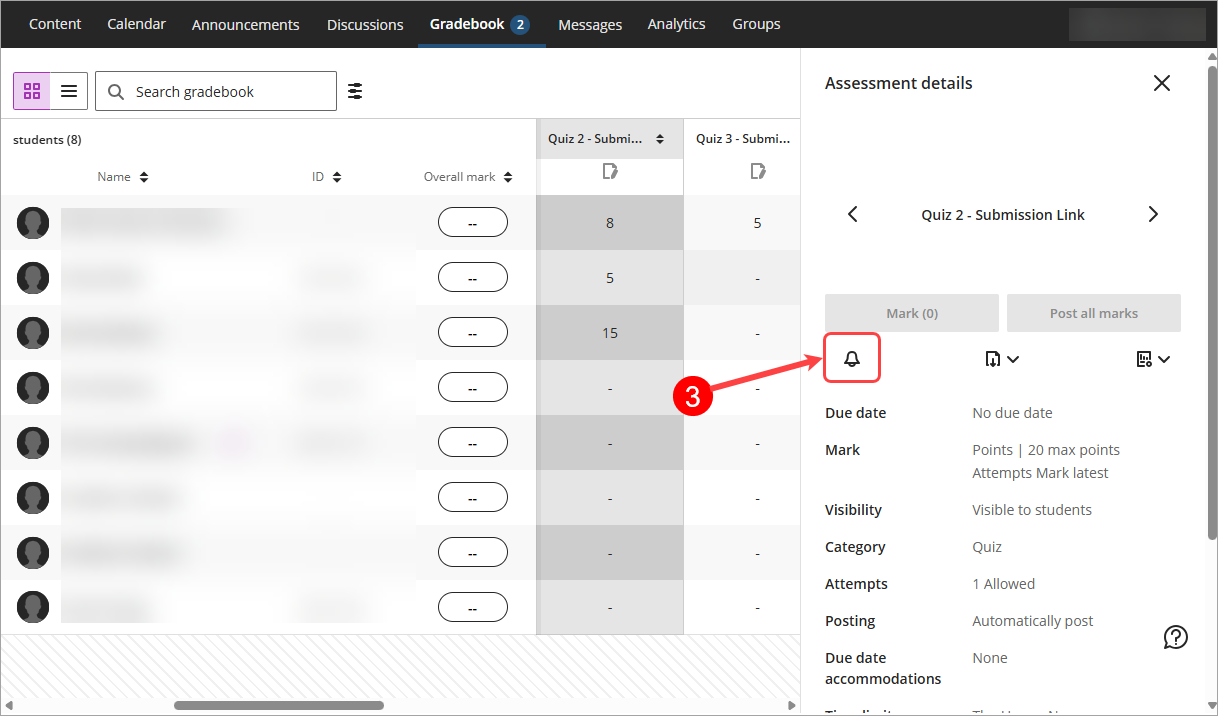The height and width of the screenshot is (716, 1218).
Task: Click first student's avatar
Action: (x=33, y=223)
